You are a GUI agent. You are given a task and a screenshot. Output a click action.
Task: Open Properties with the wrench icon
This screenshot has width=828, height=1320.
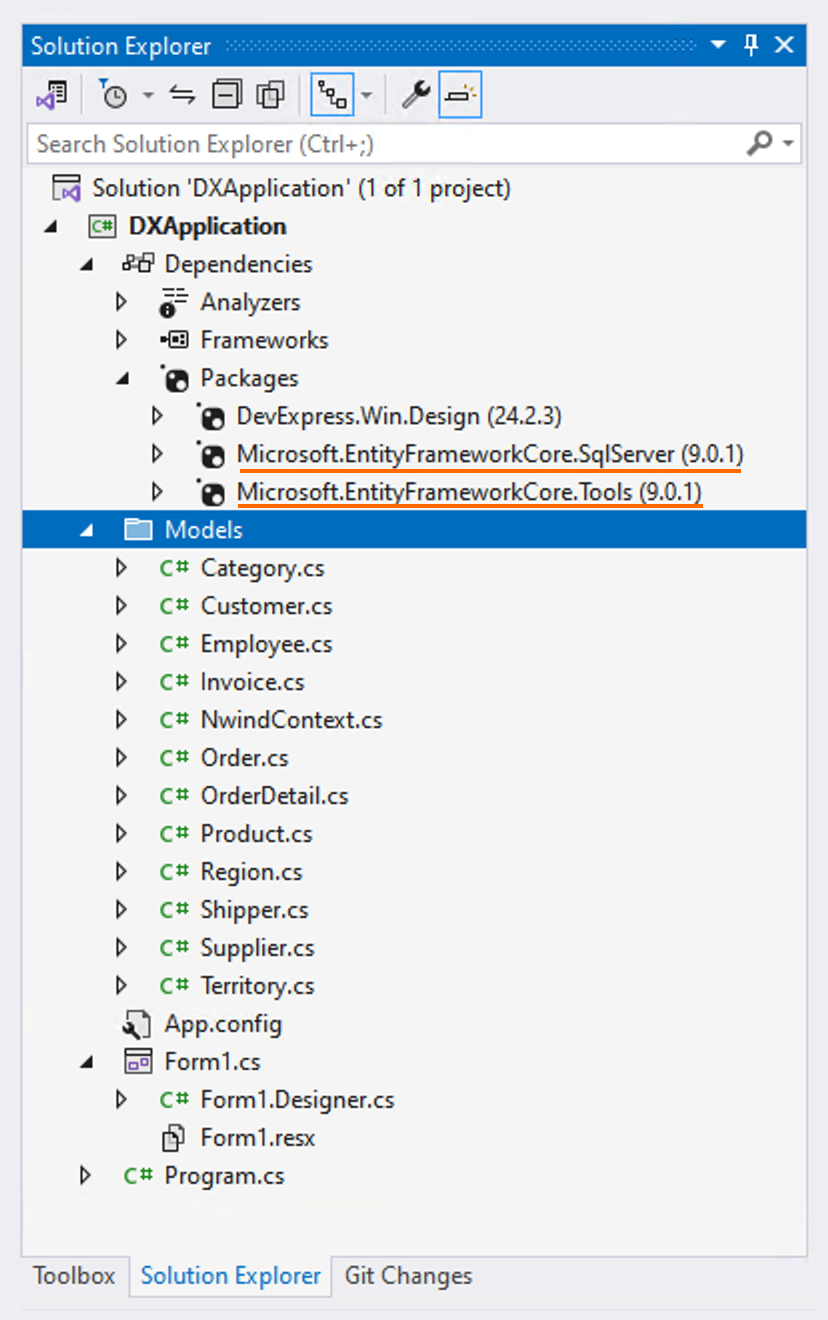coord(415,96)
